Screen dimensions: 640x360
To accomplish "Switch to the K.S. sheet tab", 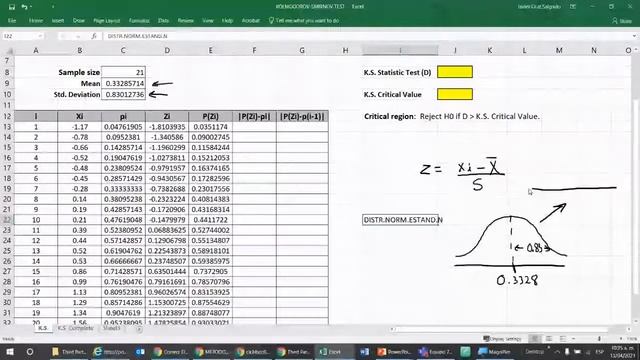I will click(43, 328).
